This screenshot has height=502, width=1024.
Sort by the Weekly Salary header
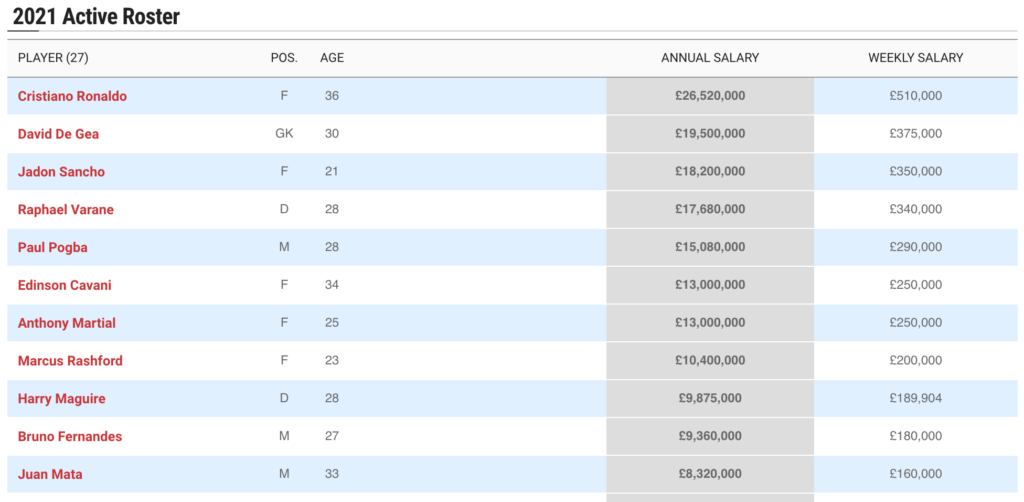916,58
